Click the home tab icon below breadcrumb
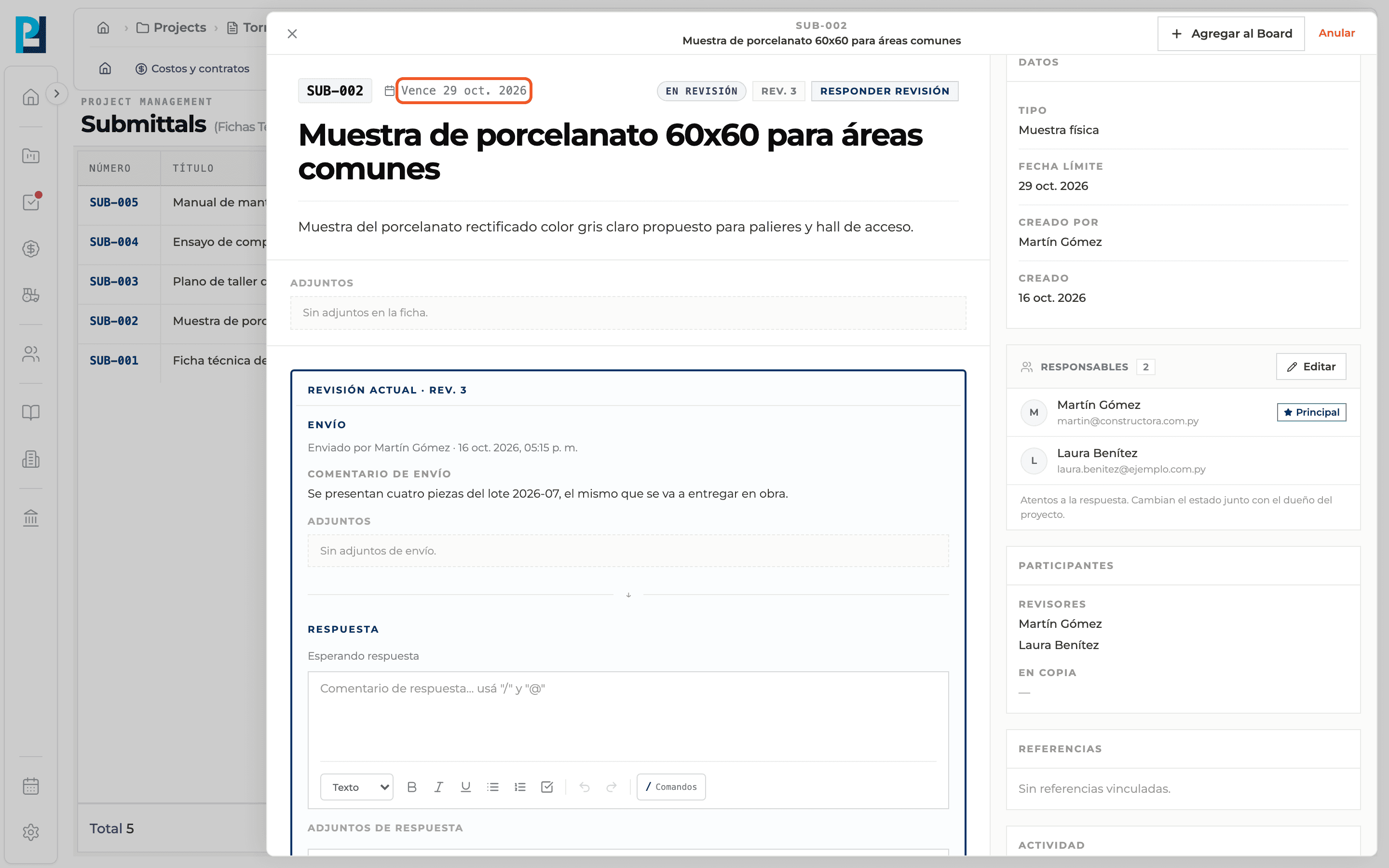1389x868 pixels. pos(105,69)
